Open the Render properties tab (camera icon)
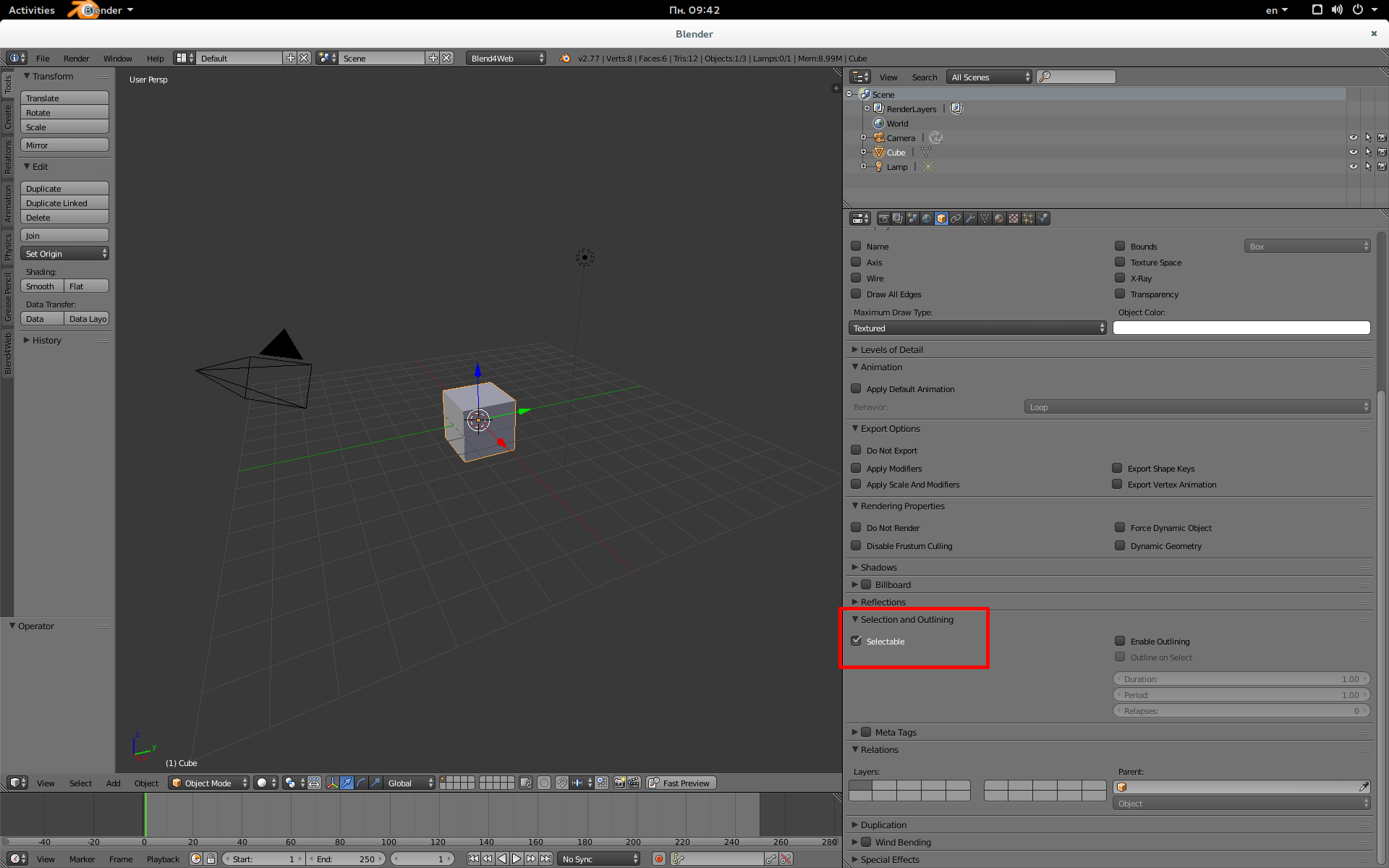 pyautogui.click(x=884, y=218)
